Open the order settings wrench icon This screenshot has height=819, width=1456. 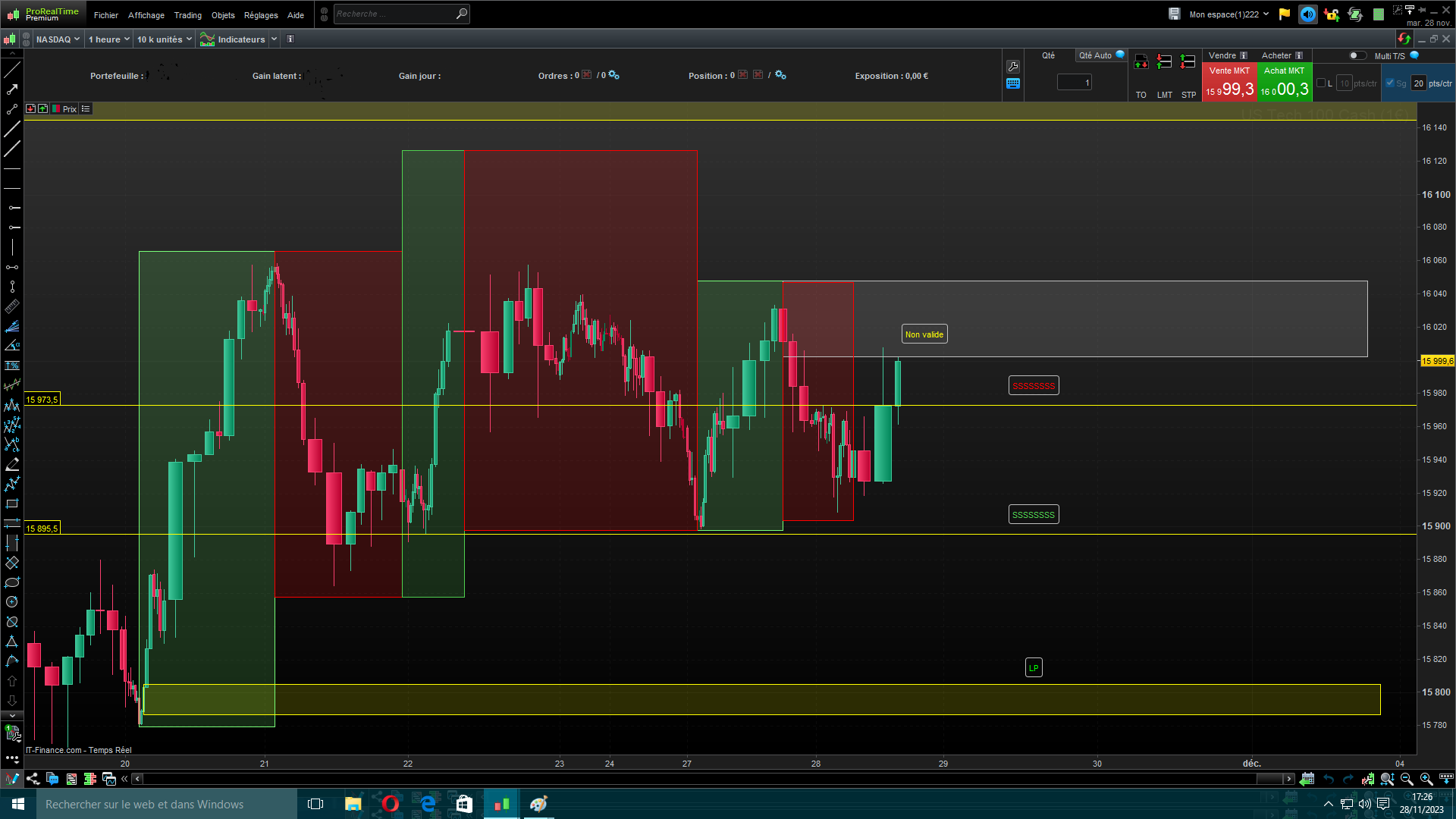click(x=1013, y=67)
